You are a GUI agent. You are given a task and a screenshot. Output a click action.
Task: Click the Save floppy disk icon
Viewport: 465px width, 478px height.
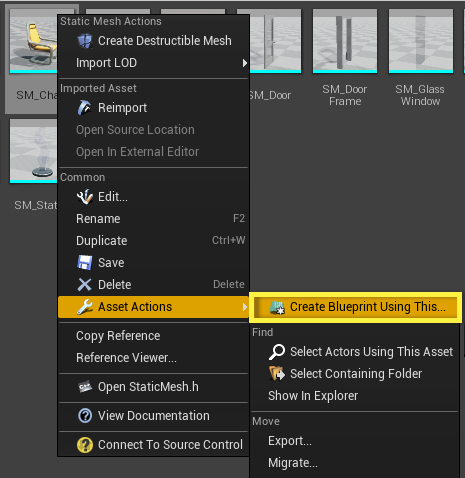click(x=85, y=263)
